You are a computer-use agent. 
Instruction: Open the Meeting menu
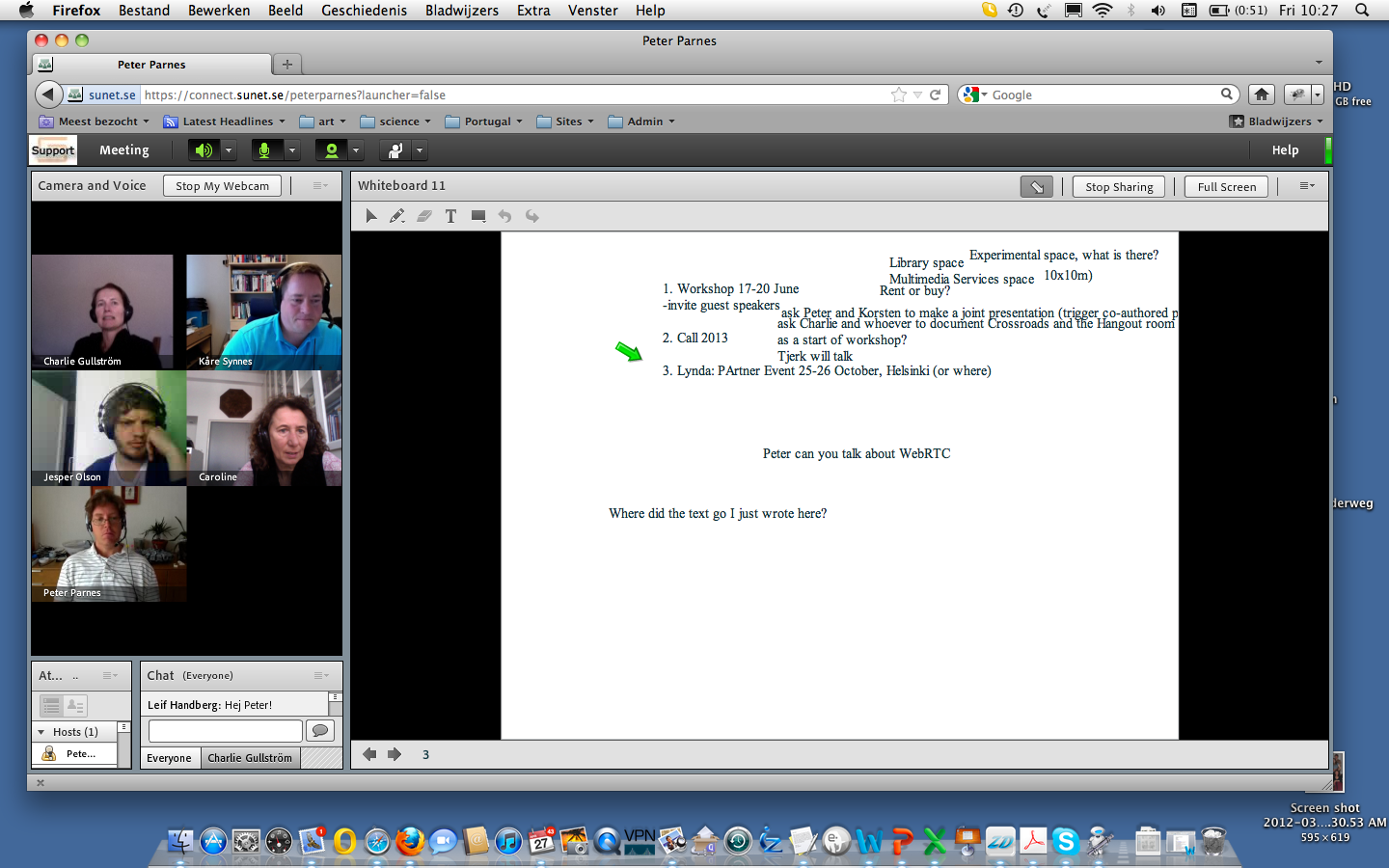124,150
